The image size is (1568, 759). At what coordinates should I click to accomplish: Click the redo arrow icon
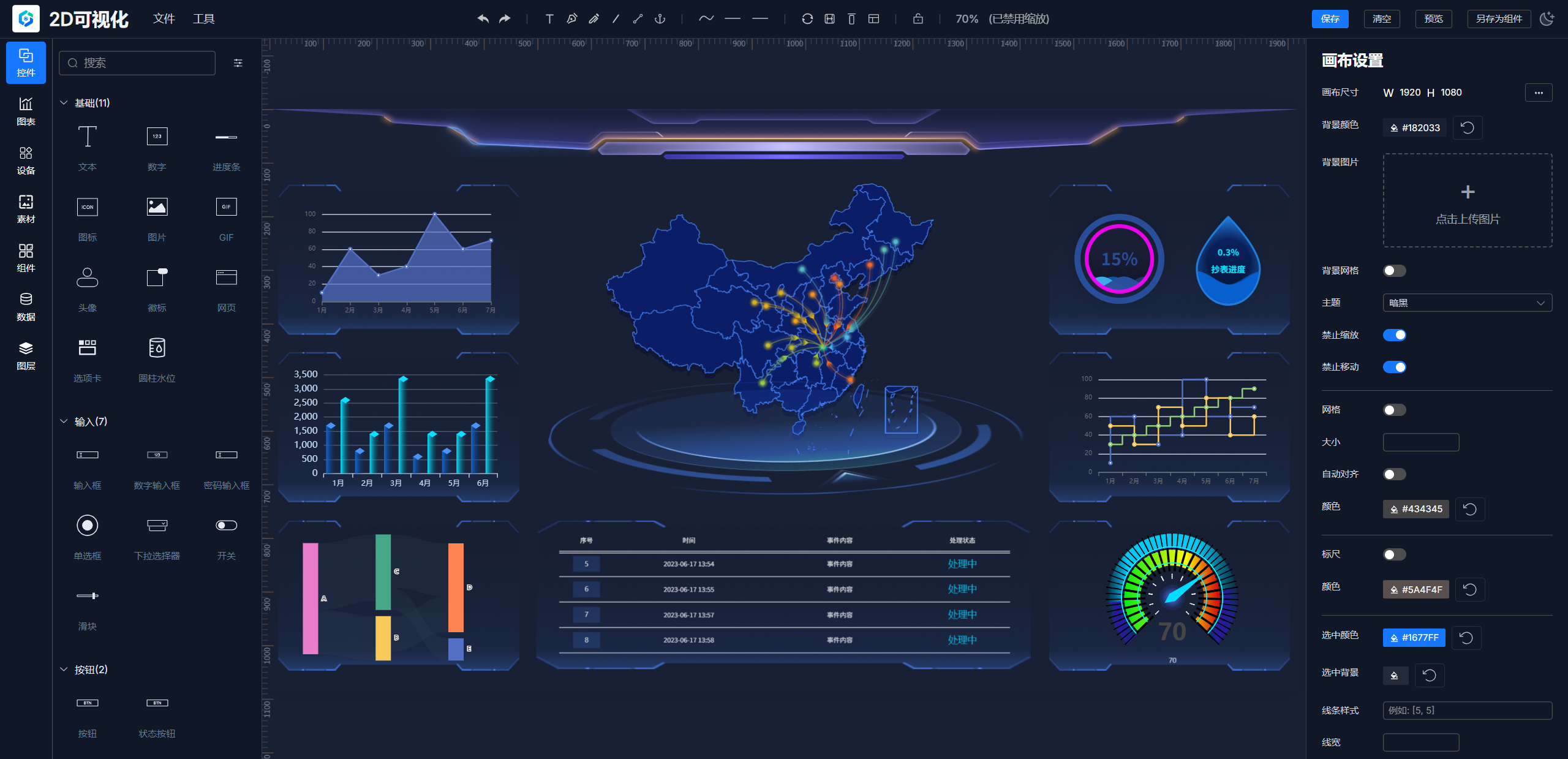coord(505,19)
